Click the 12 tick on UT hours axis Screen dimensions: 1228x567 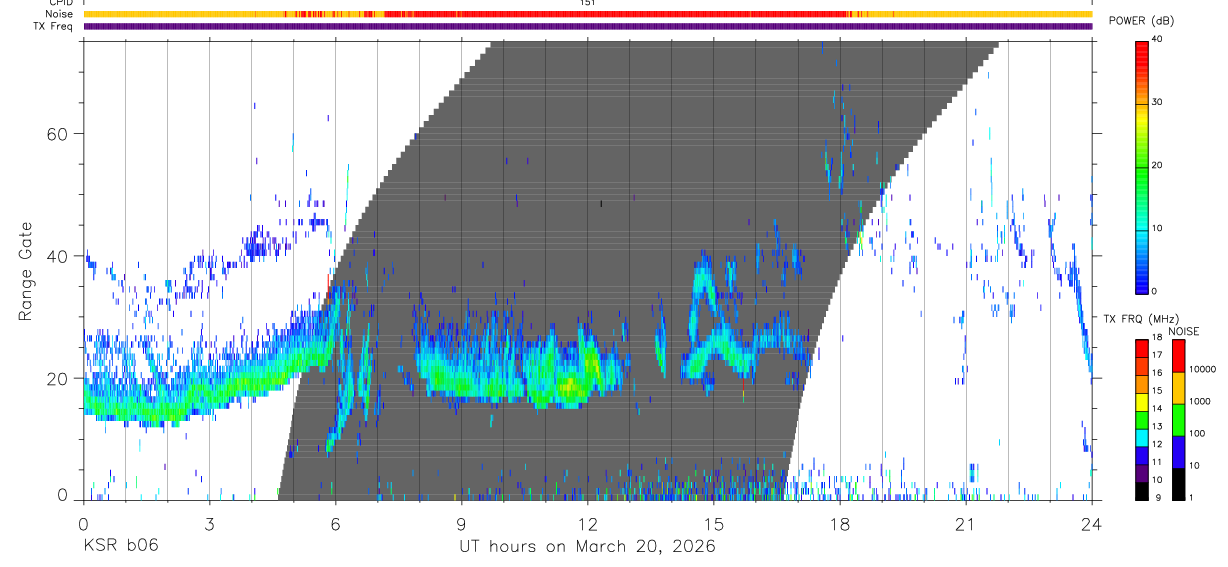click(588, 523)
